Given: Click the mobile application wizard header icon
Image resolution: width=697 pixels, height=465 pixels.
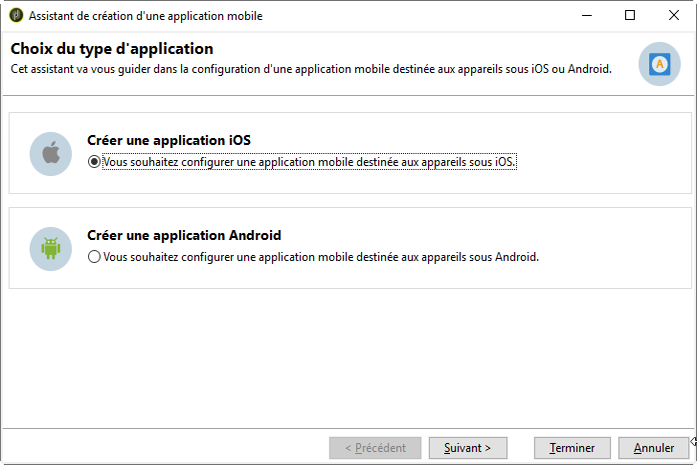Looking at the screenshot, I should coord(660,64).
